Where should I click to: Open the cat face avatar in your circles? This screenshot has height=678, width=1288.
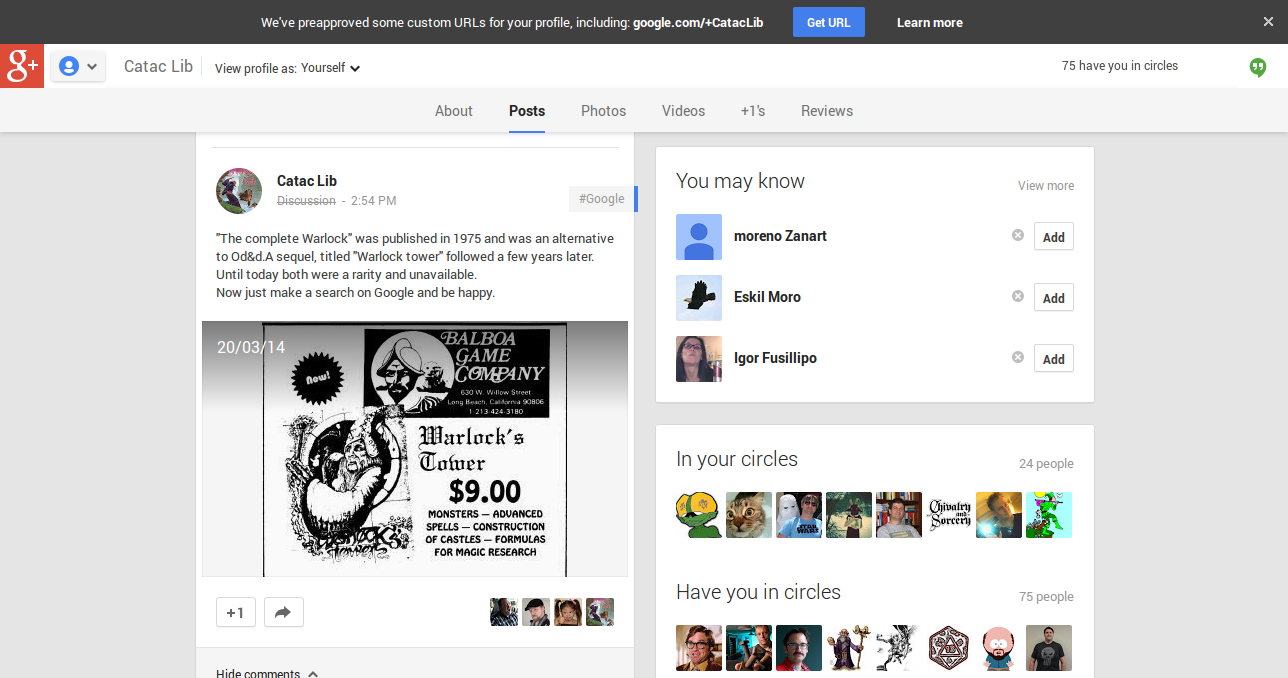[749, 515]
